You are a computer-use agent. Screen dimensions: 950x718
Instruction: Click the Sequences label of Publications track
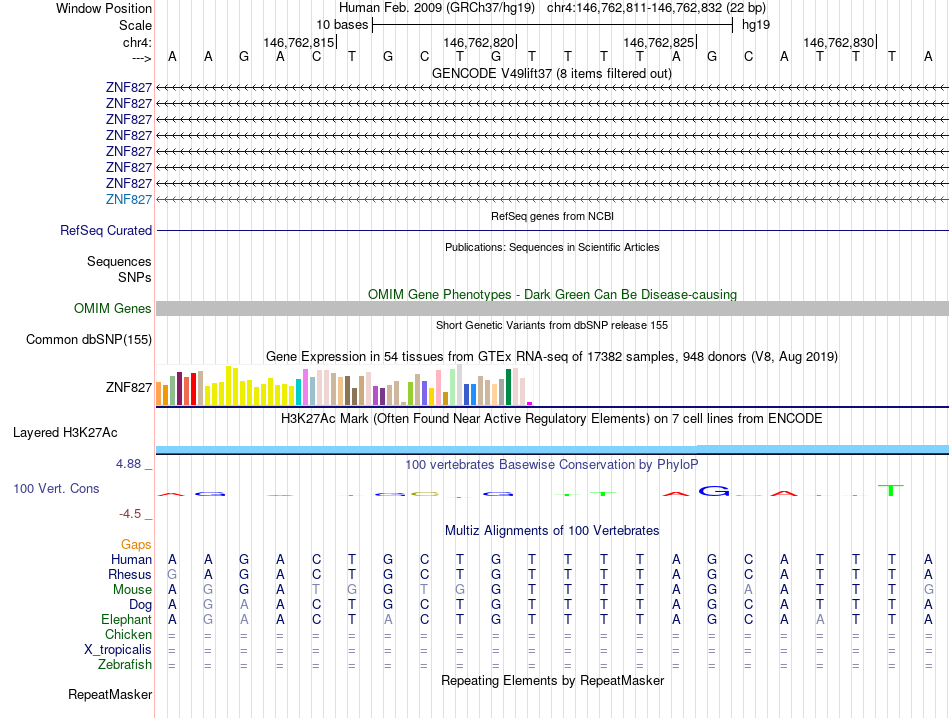[x=119, y=261]
